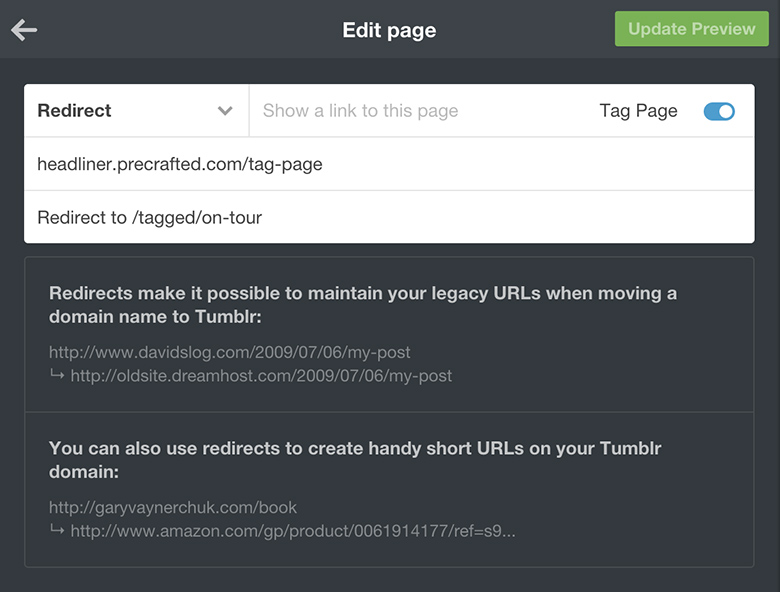Click the back arrow icon

click(24, 30)
